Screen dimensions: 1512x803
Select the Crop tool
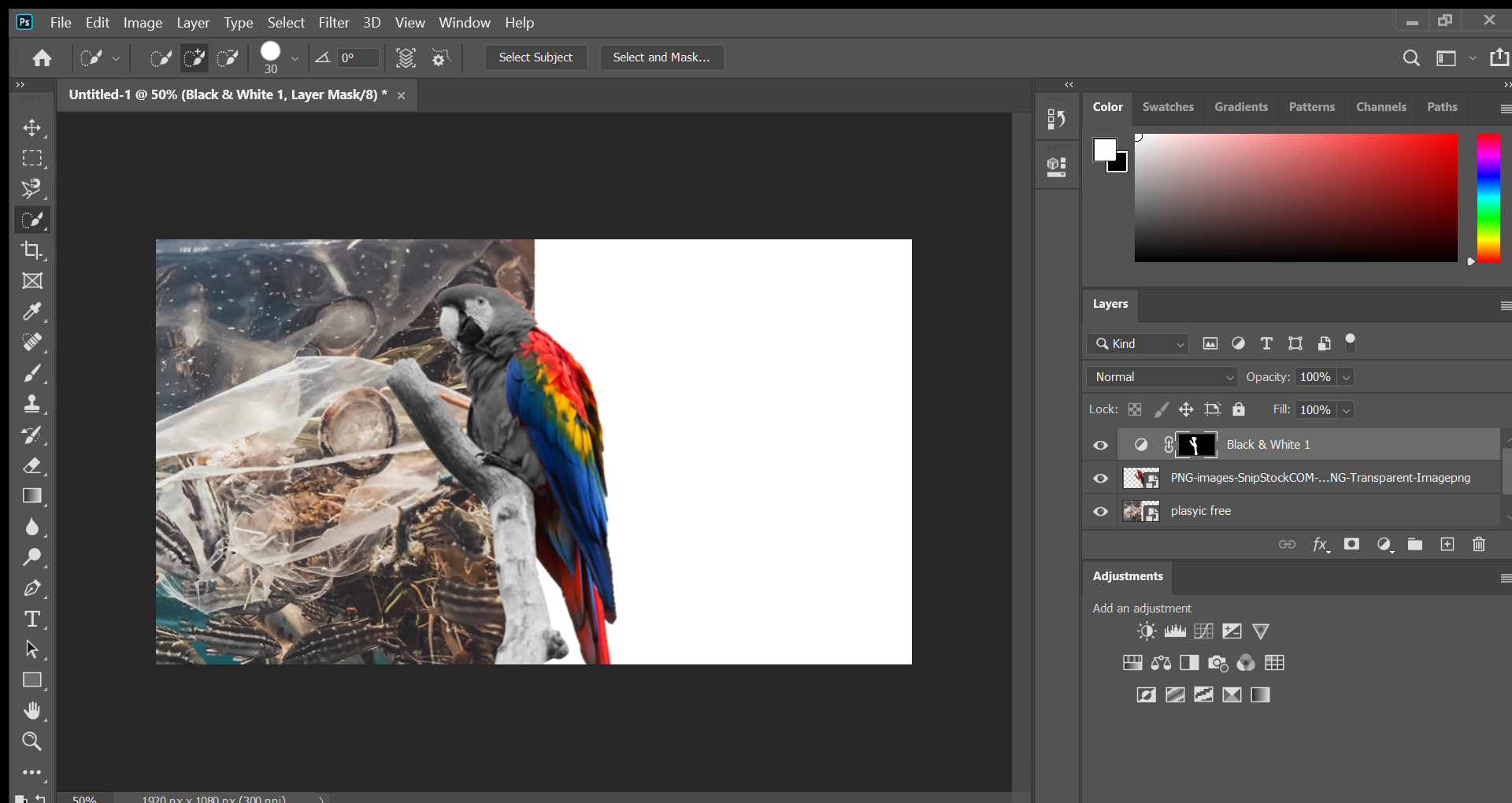[32, 250]
